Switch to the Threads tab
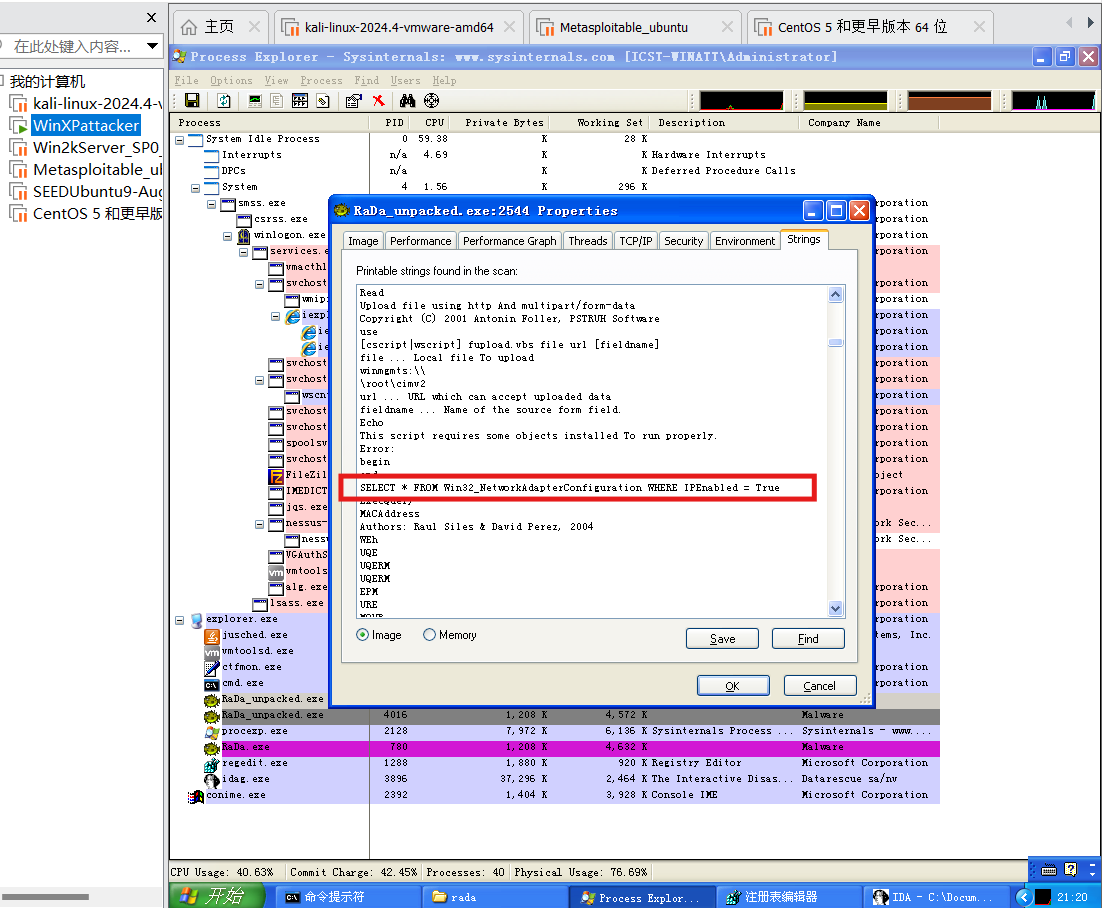1102x908 pixels. (x=588, y=241)
